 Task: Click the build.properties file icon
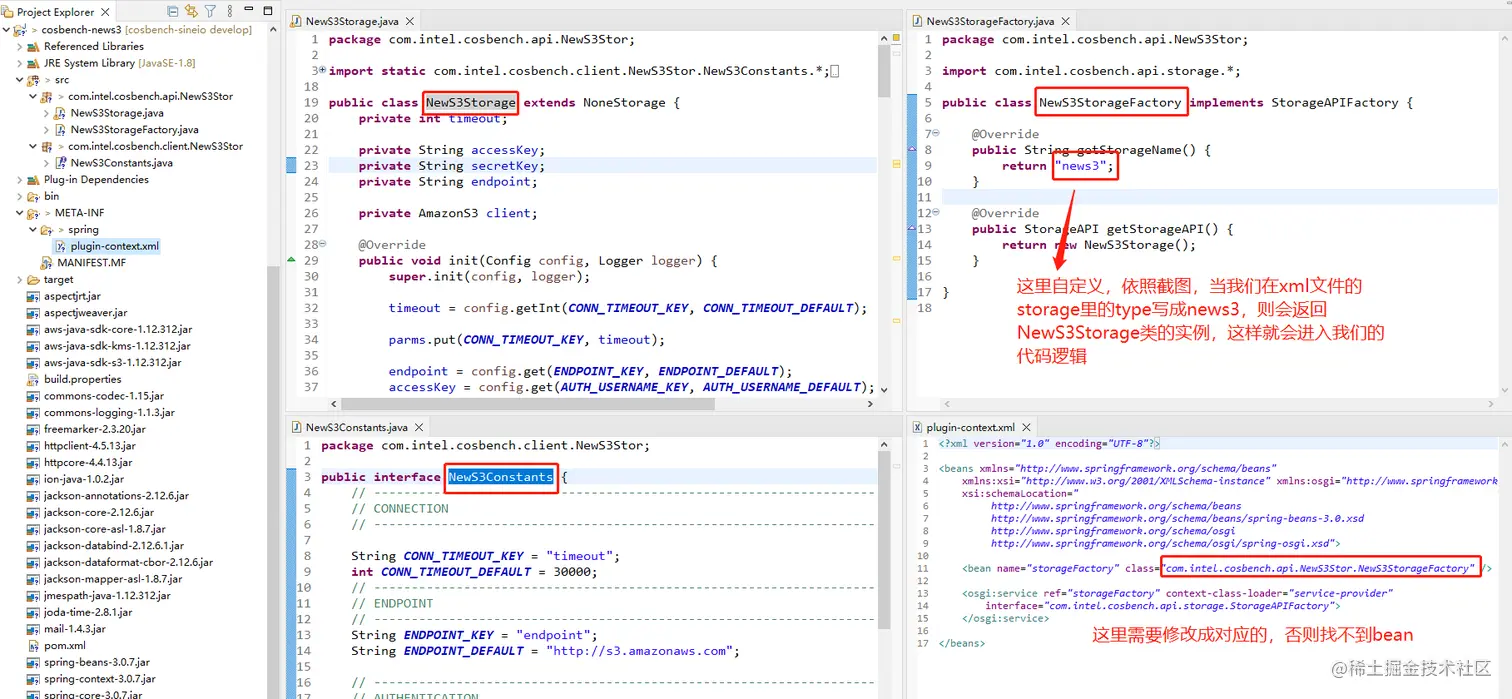point(34,379)
